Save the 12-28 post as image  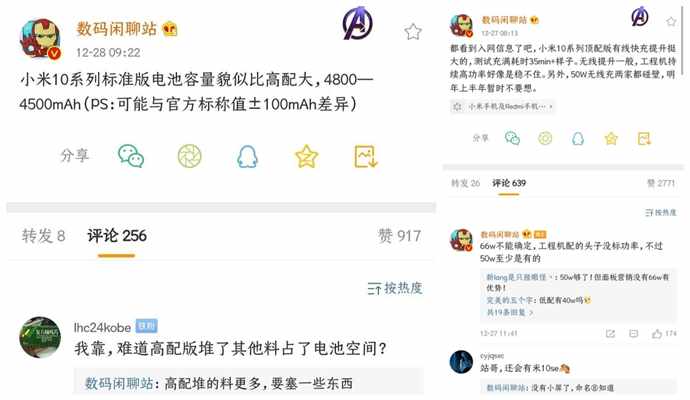366,156
